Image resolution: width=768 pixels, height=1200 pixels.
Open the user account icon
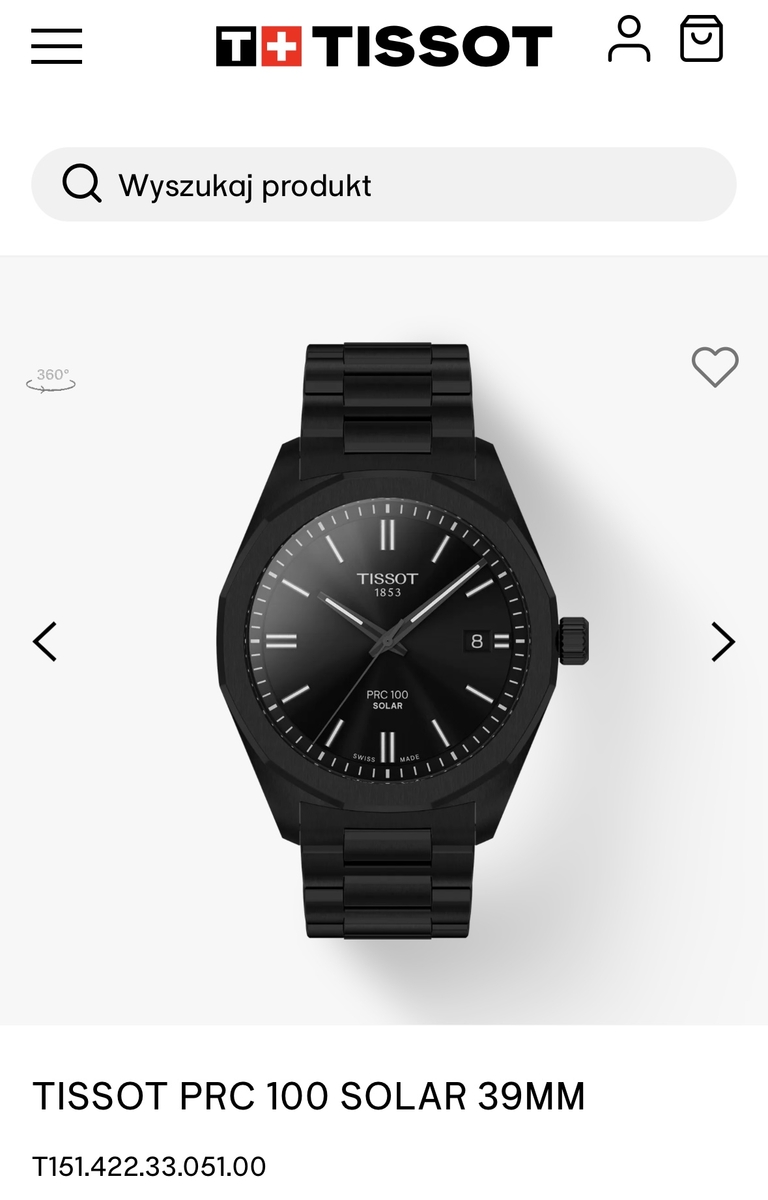tap(629, 40)
